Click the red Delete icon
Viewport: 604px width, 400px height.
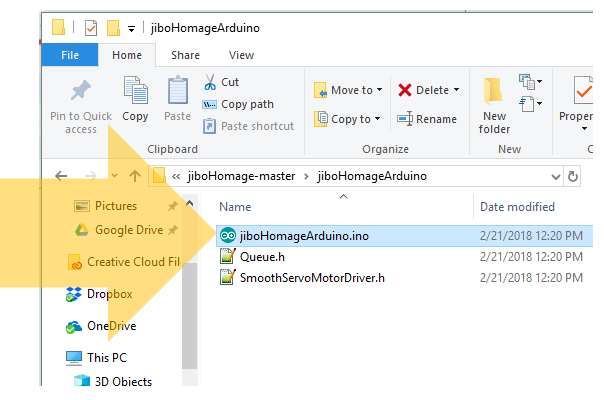(x=405, y=90)
